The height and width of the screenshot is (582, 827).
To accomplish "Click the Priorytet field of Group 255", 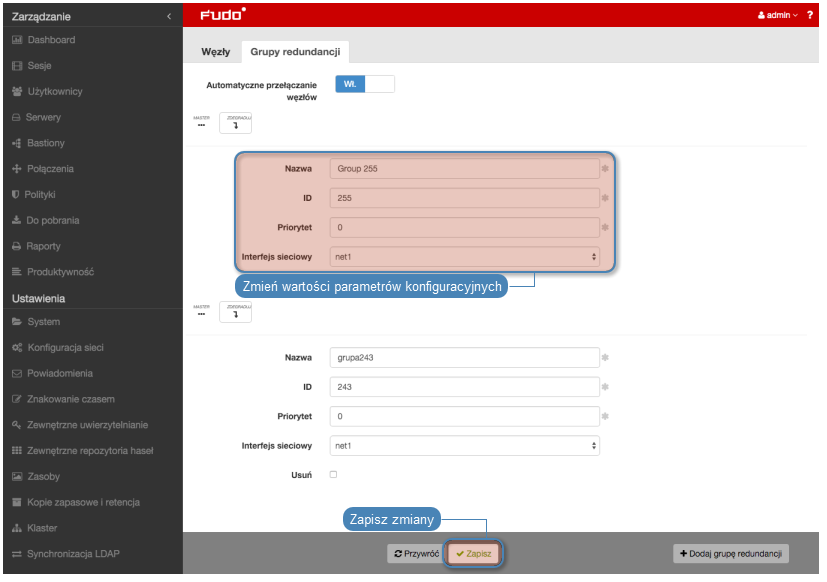I will (465, 228).
